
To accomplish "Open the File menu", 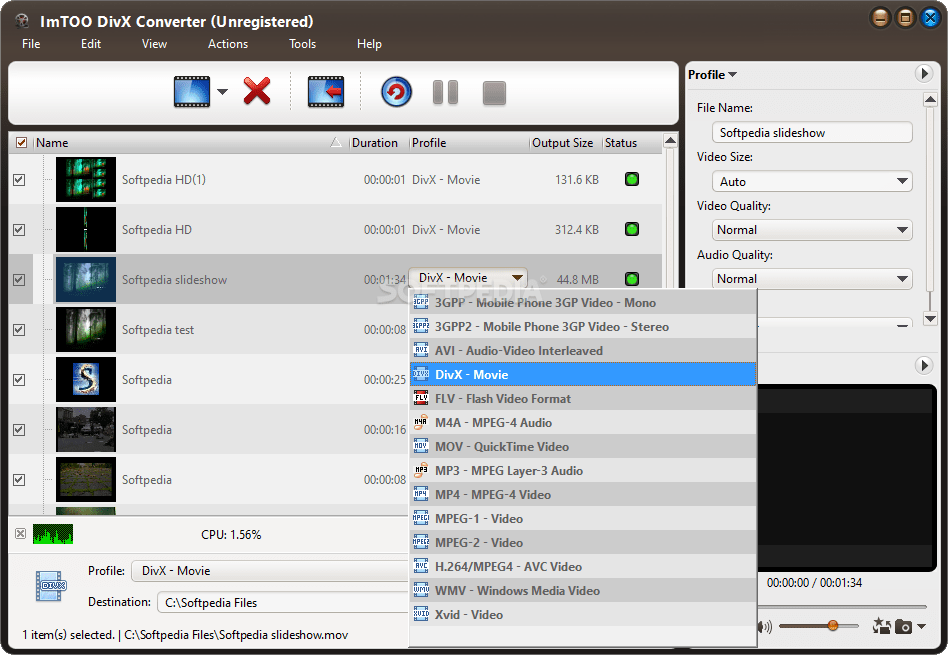I will click(x=31, y=44).
